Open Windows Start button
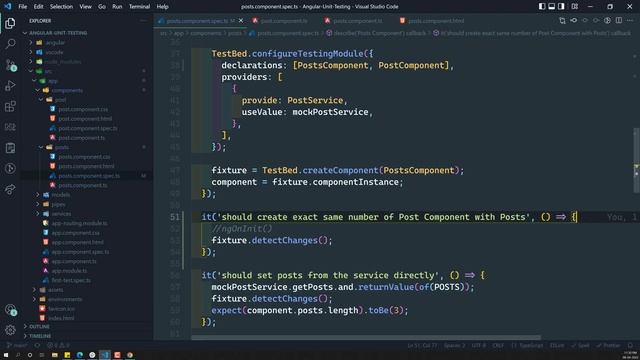The height and width of the screenshot is (360, 640). tap(6, 355)
